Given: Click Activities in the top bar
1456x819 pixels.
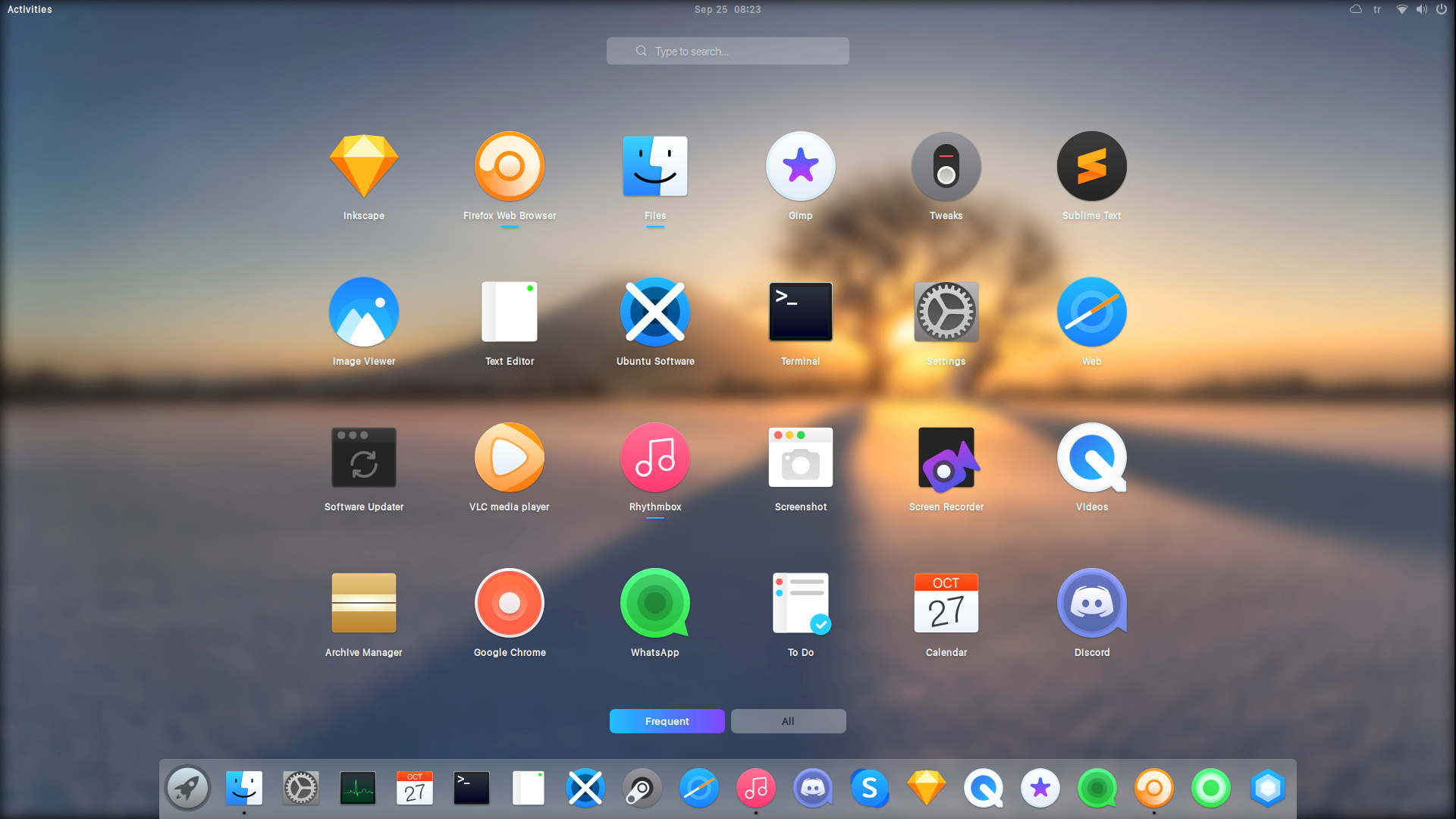Looking at the screenshot, I should tap(30, 9).
